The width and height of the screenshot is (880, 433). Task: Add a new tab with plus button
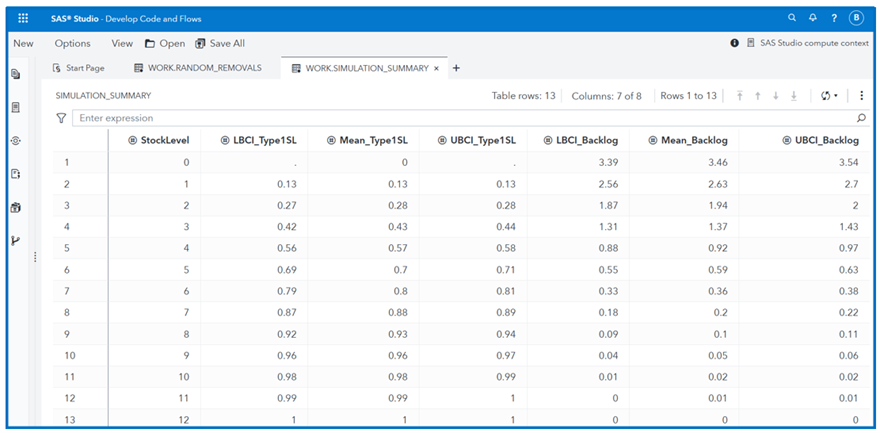click(x=456, y=68)
